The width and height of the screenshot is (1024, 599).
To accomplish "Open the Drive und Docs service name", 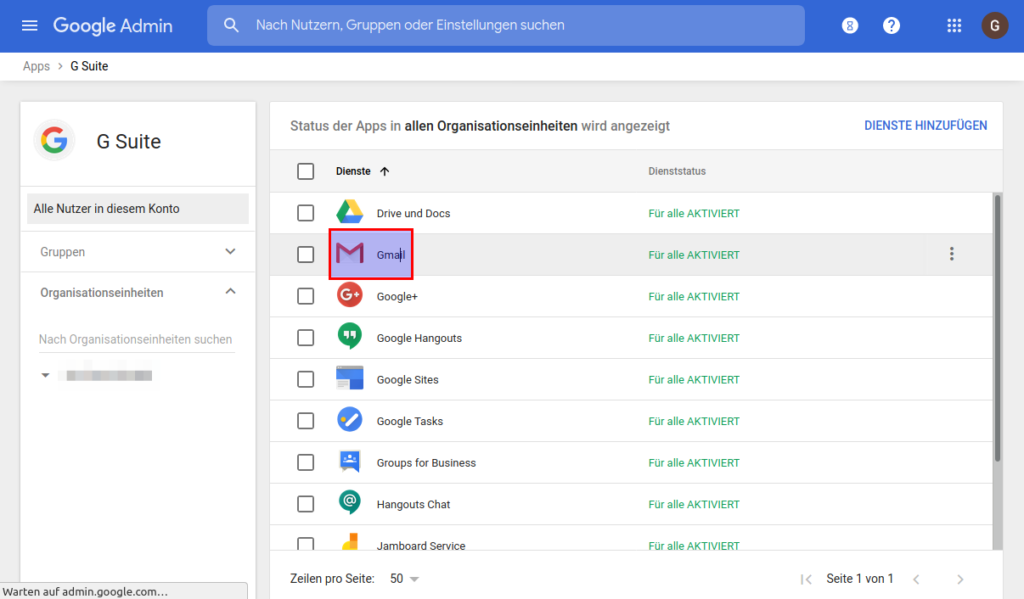I will pos(413,214).
